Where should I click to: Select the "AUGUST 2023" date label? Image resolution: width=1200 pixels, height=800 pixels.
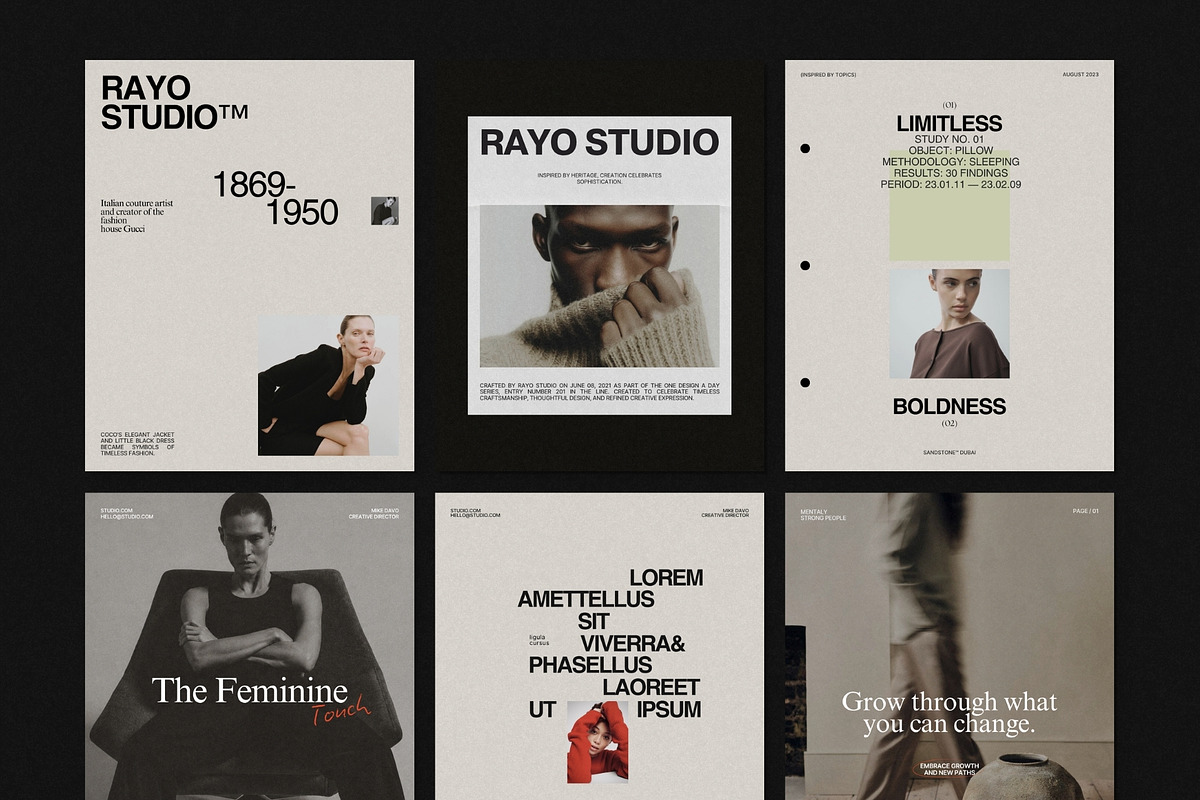(1080, 75)
